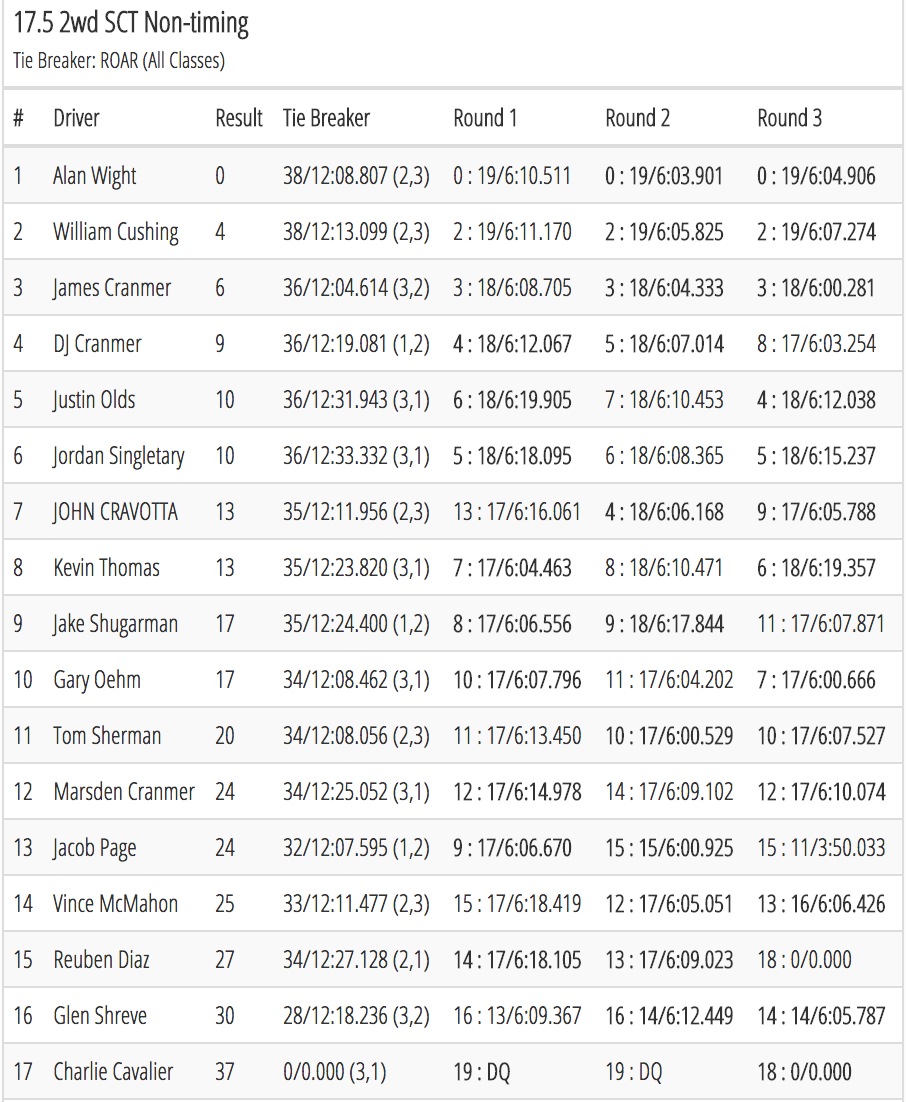Select driver Alan Wight
The height and width of the screenshot is (1102, 906).
coord(95,176)
